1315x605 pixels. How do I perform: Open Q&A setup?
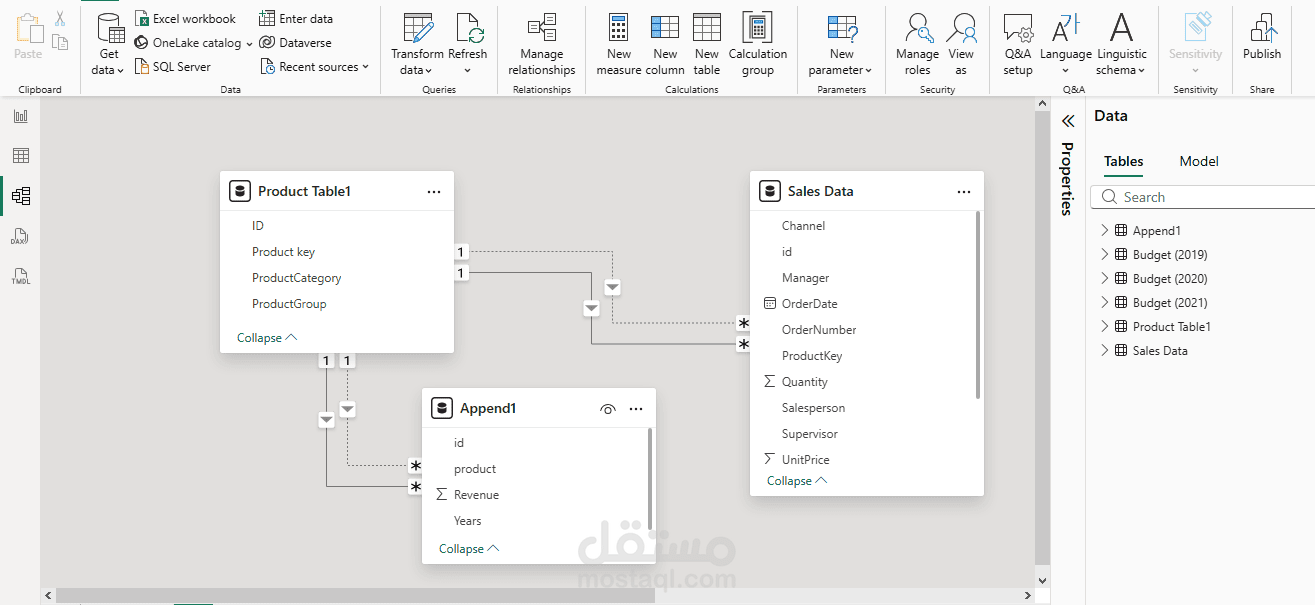pos(1018,45)
